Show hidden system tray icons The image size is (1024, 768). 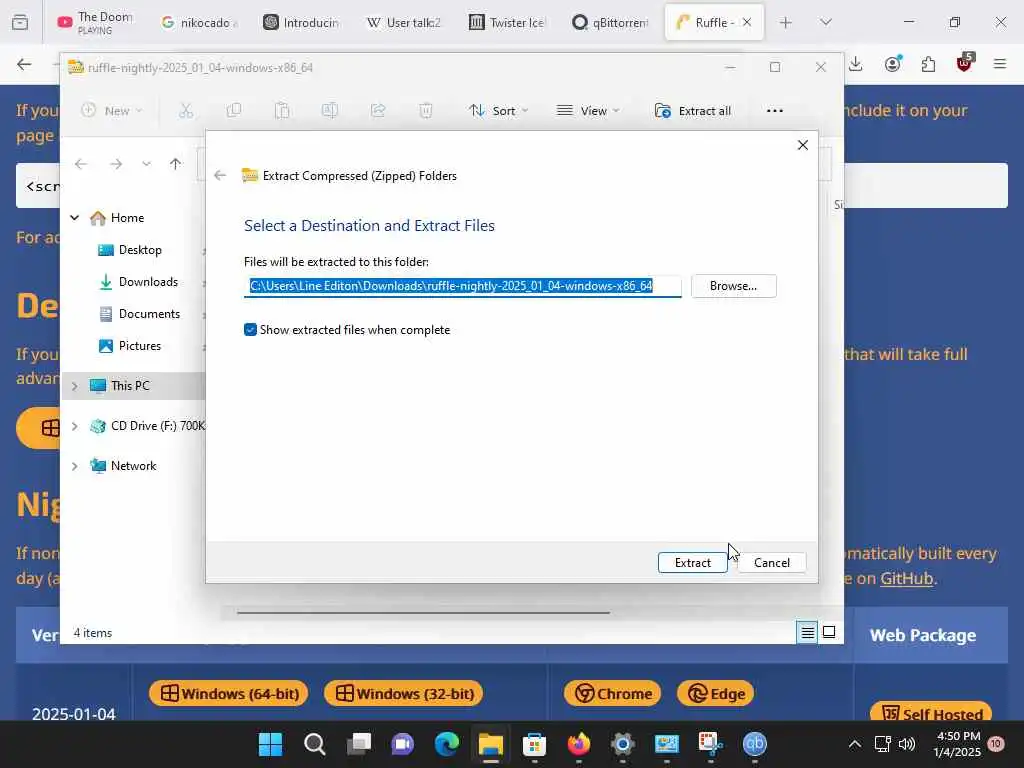854,744
